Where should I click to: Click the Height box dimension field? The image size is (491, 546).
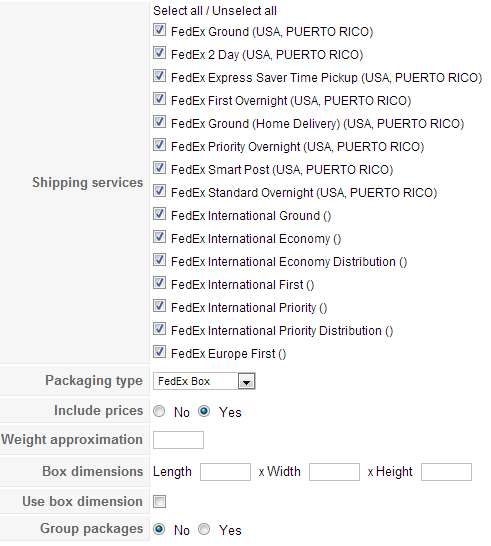point(446,472)
